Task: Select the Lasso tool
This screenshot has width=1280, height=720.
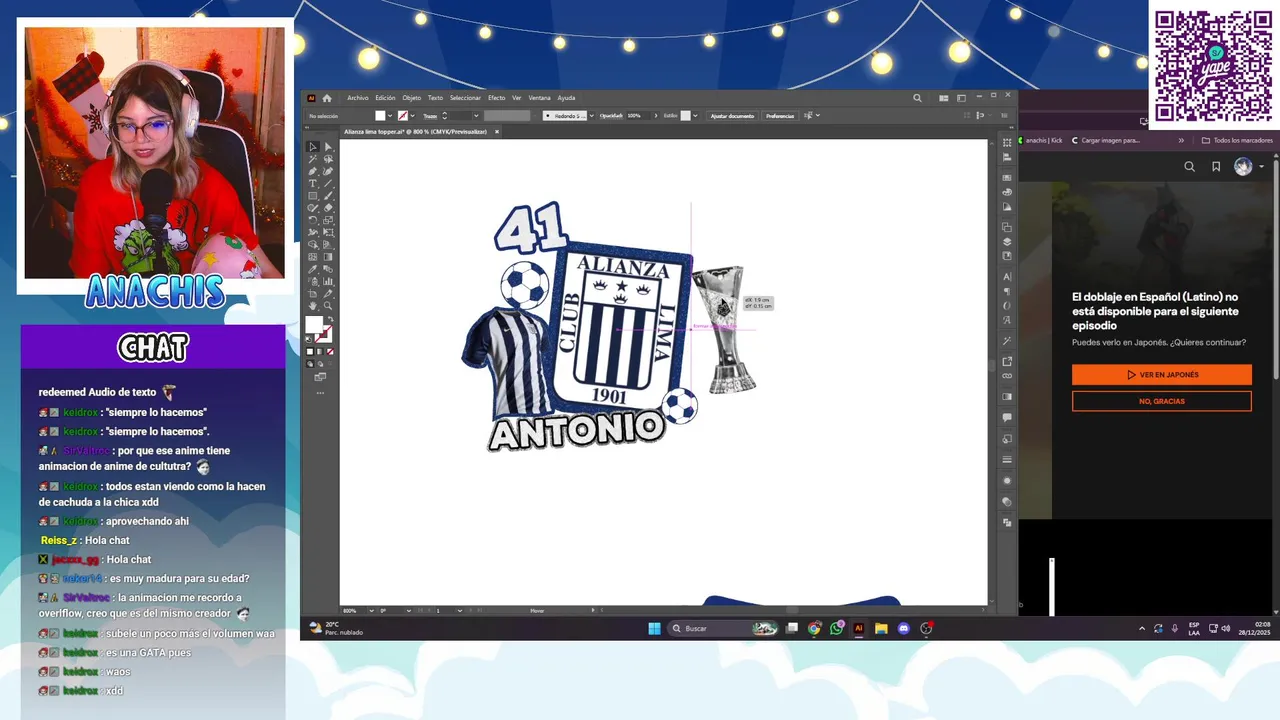Action: pyautogui.click(x=328, y=159)
